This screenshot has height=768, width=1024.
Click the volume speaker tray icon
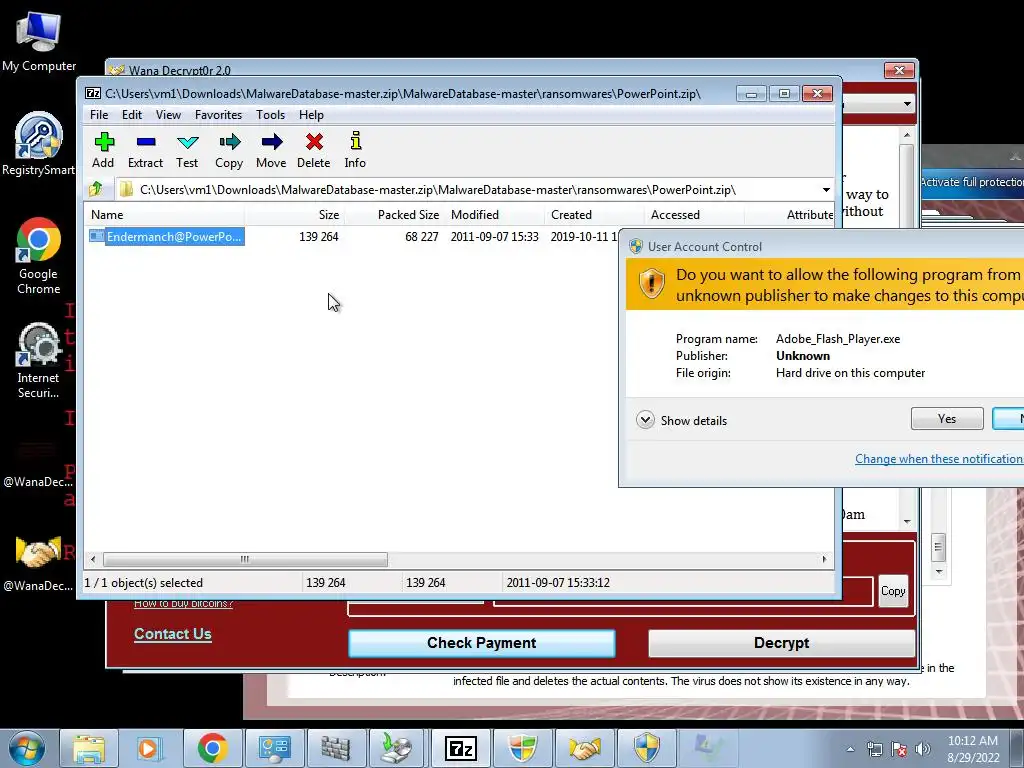point(923,749)
